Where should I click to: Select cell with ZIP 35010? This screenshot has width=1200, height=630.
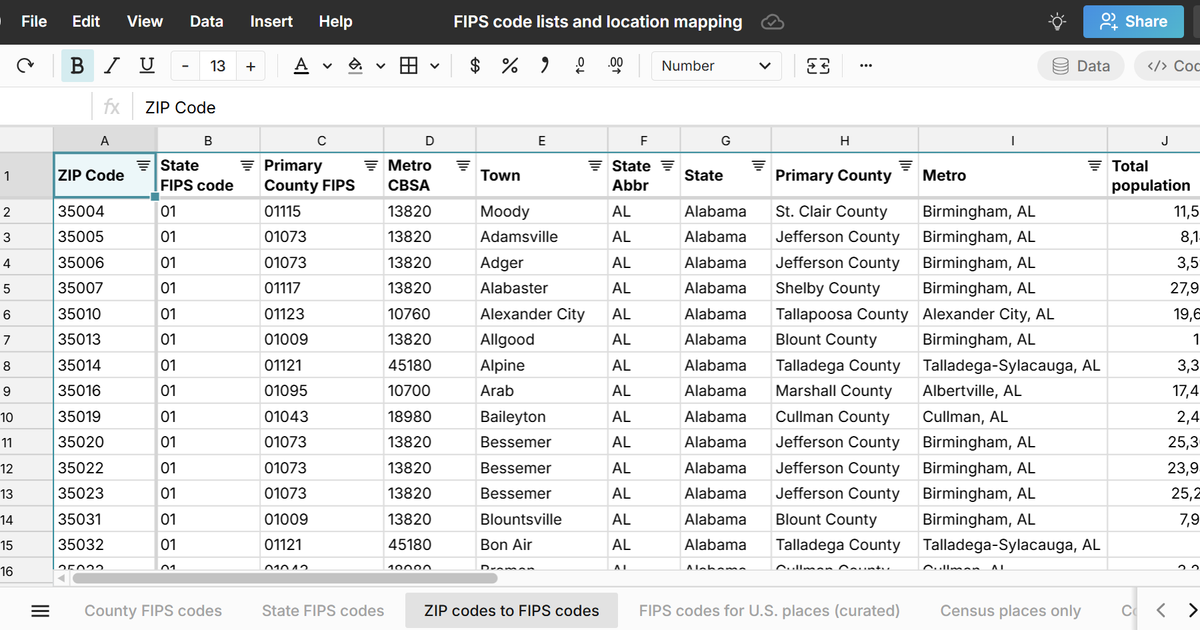click(105, 314)
